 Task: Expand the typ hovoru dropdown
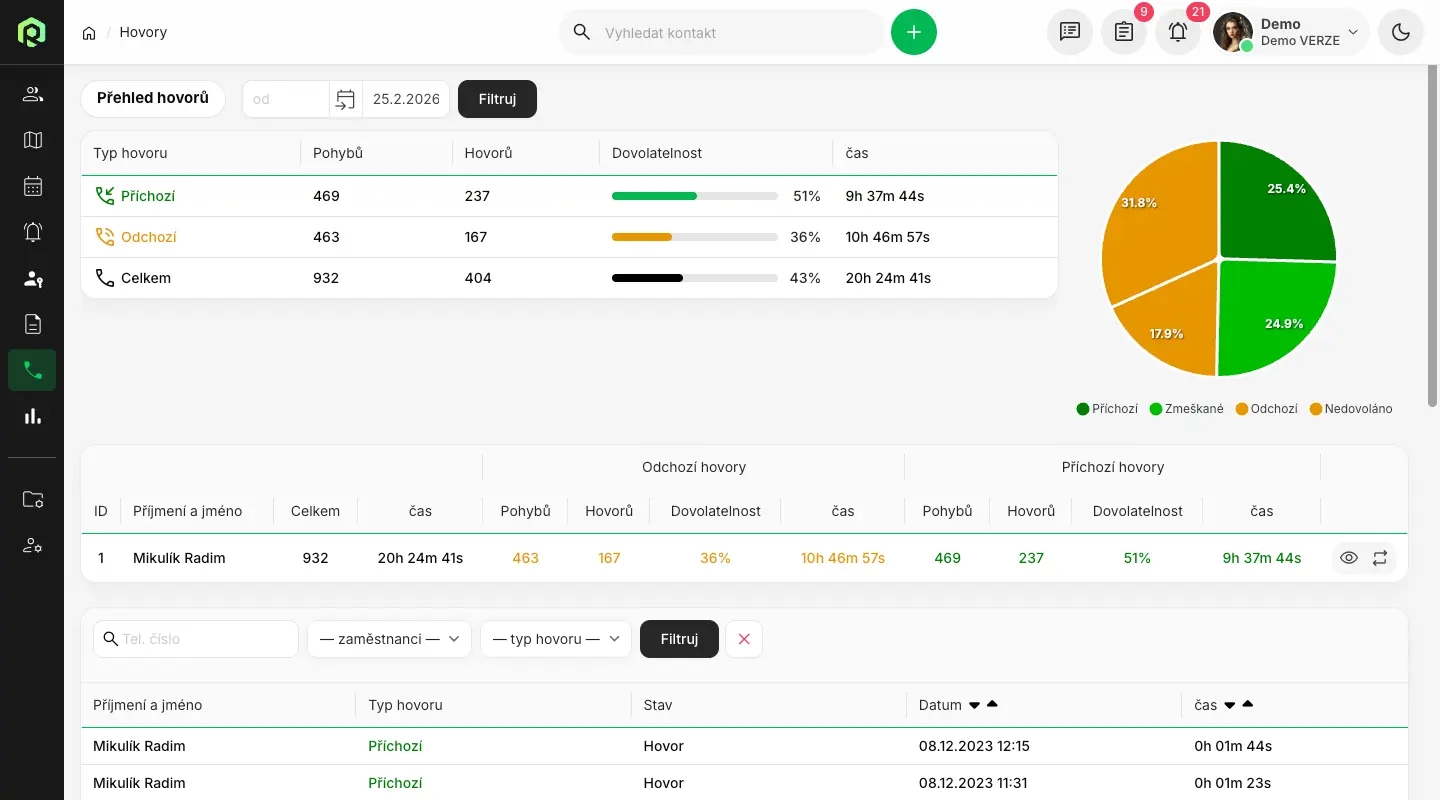tap(556, 639)
